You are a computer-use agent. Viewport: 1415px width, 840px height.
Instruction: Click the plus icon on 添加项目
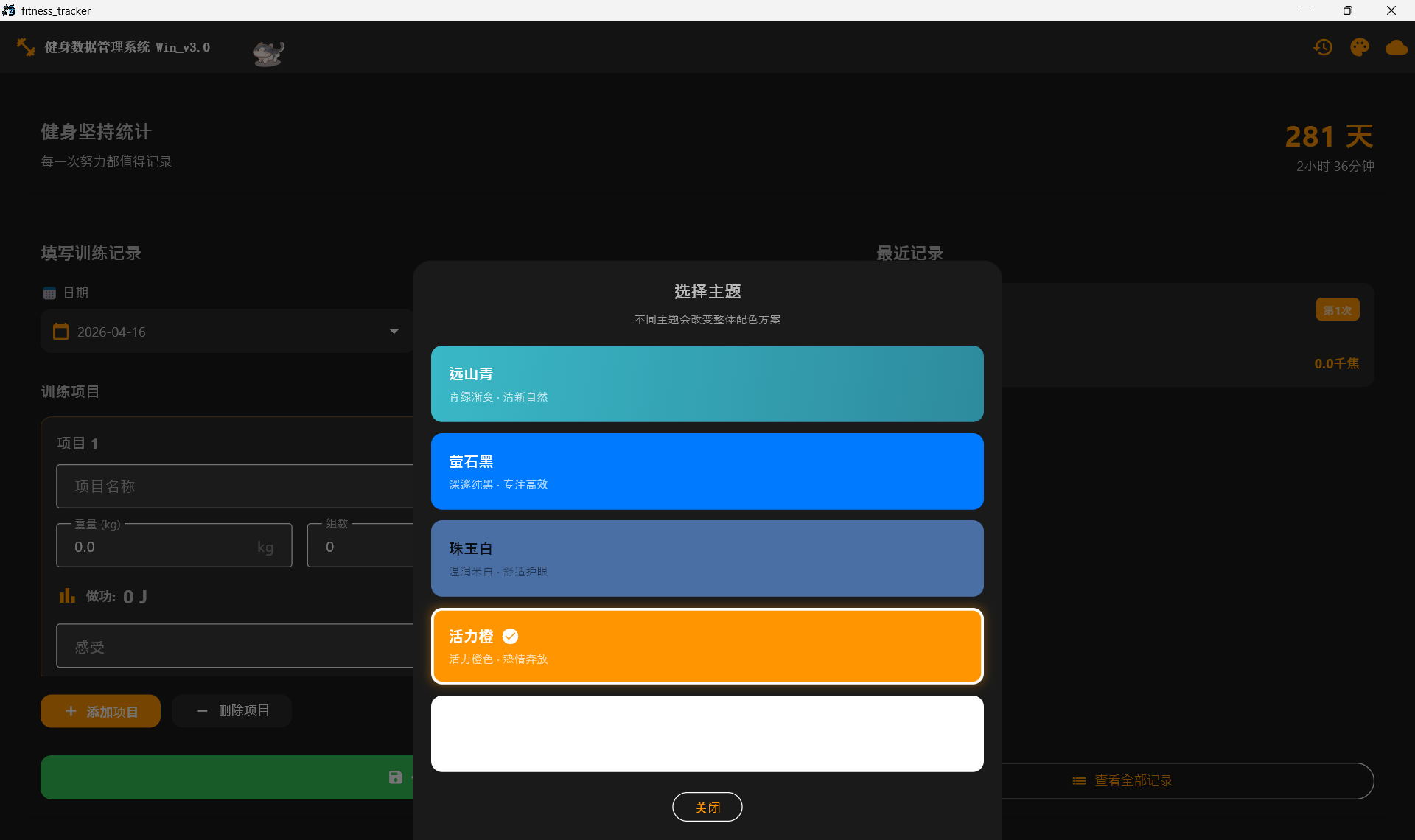71,711
